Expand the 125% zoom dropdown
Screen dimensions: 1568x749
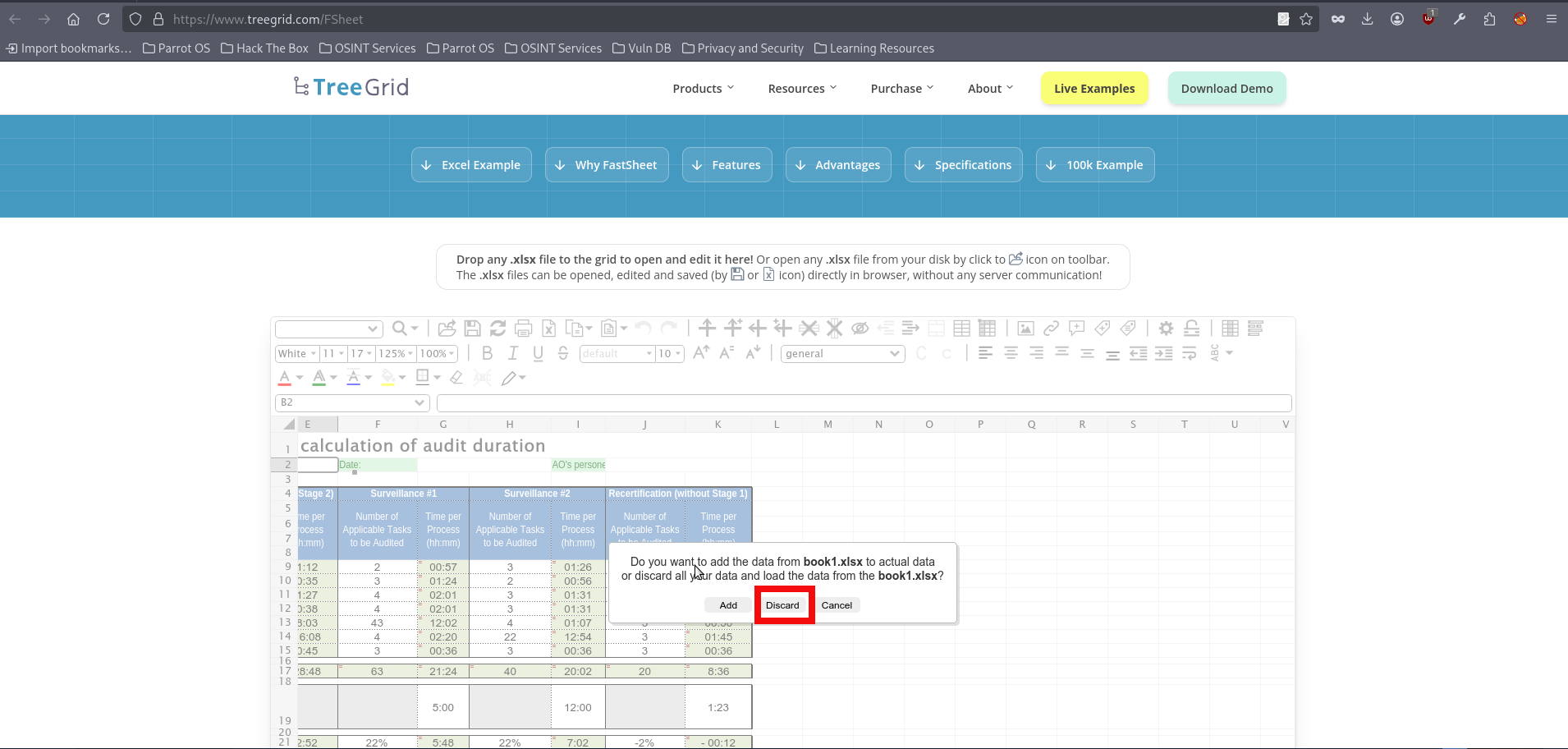point(396,353)
